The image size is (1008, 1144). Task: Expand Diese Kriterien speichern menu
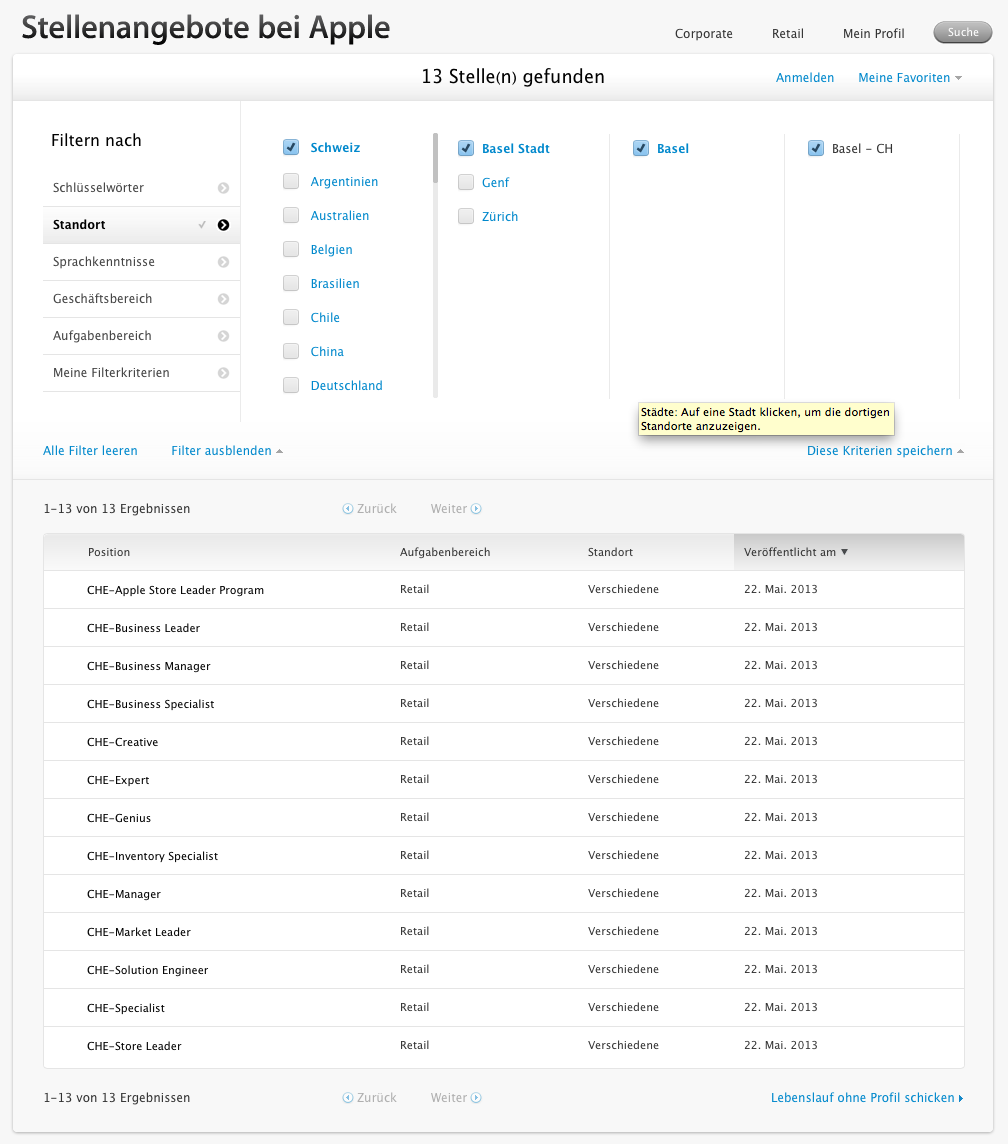pyautogui.click(x=884, y=451)
